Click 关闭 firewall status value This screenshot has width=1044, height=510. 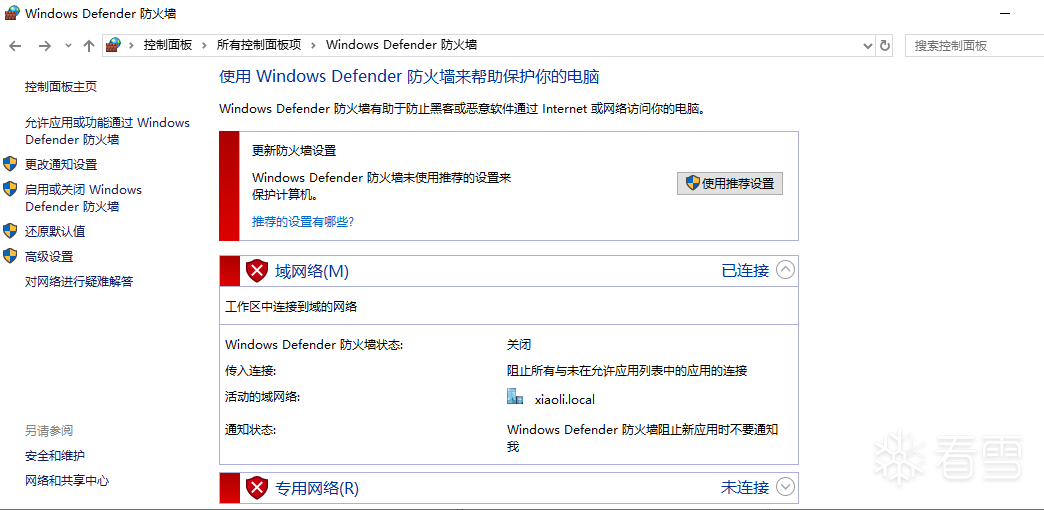click(519, 345)
